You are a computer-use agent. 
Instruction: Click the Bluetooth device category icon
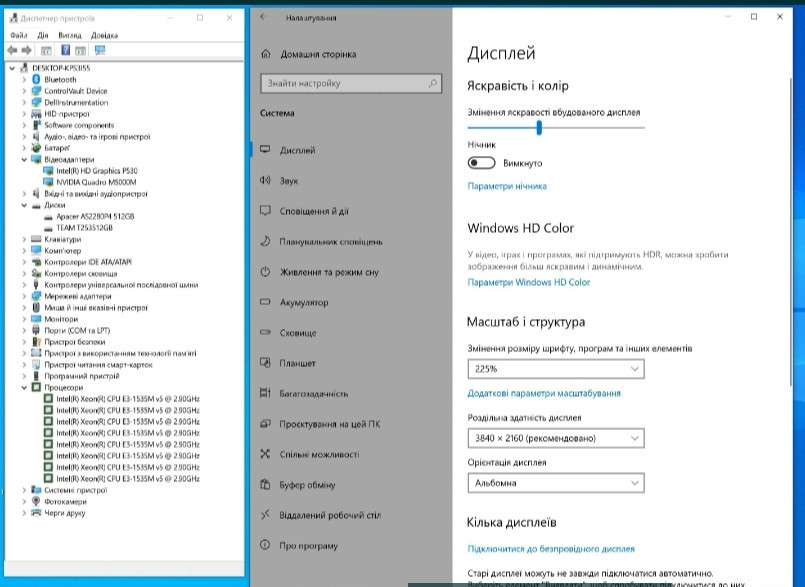37,79
